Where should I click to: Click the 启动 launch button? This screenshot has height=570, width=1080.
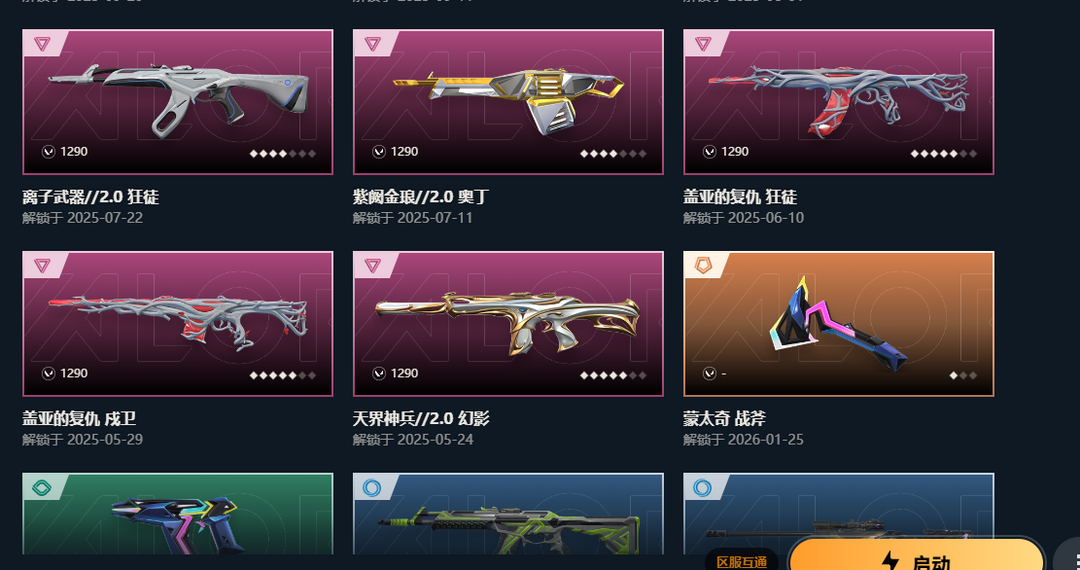point(916,555)
